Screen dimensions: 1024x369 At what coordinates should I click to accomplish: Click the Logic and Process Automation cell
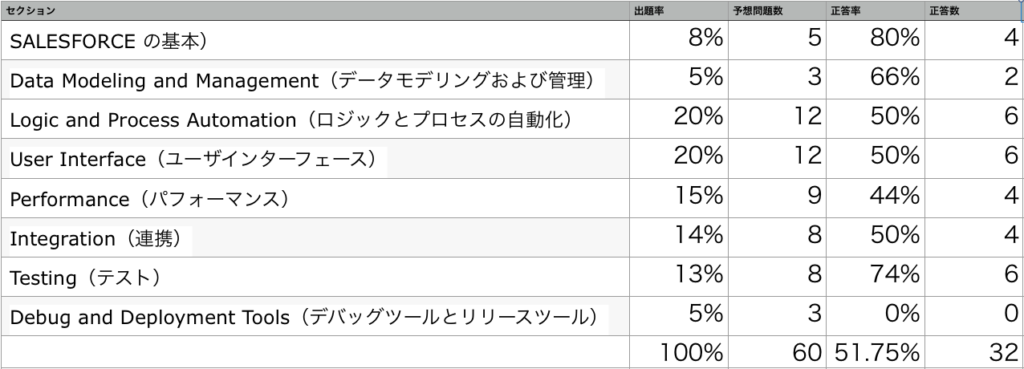tap(315, 119)
